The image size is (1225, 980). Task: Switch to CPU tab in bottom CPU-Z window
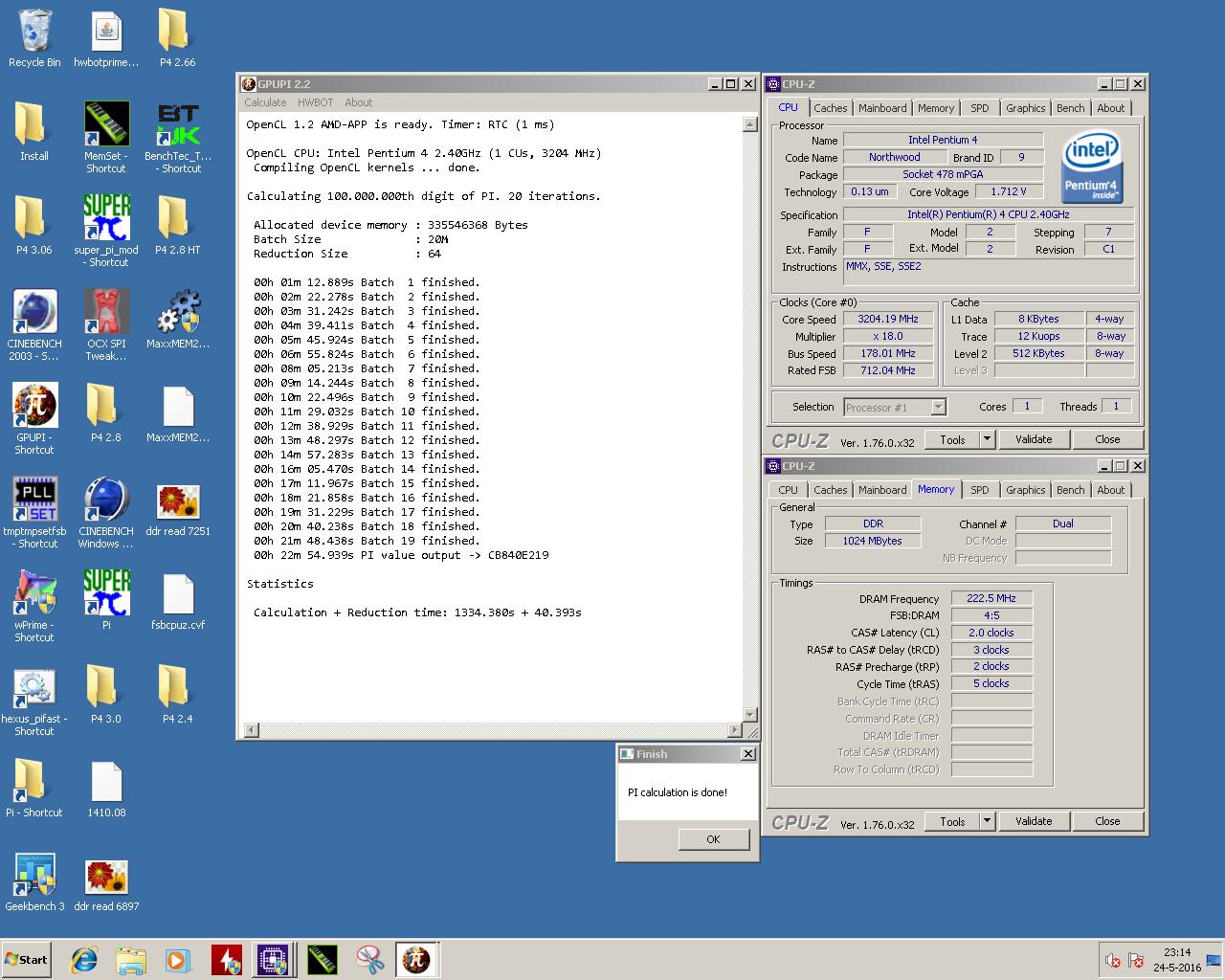788,490
